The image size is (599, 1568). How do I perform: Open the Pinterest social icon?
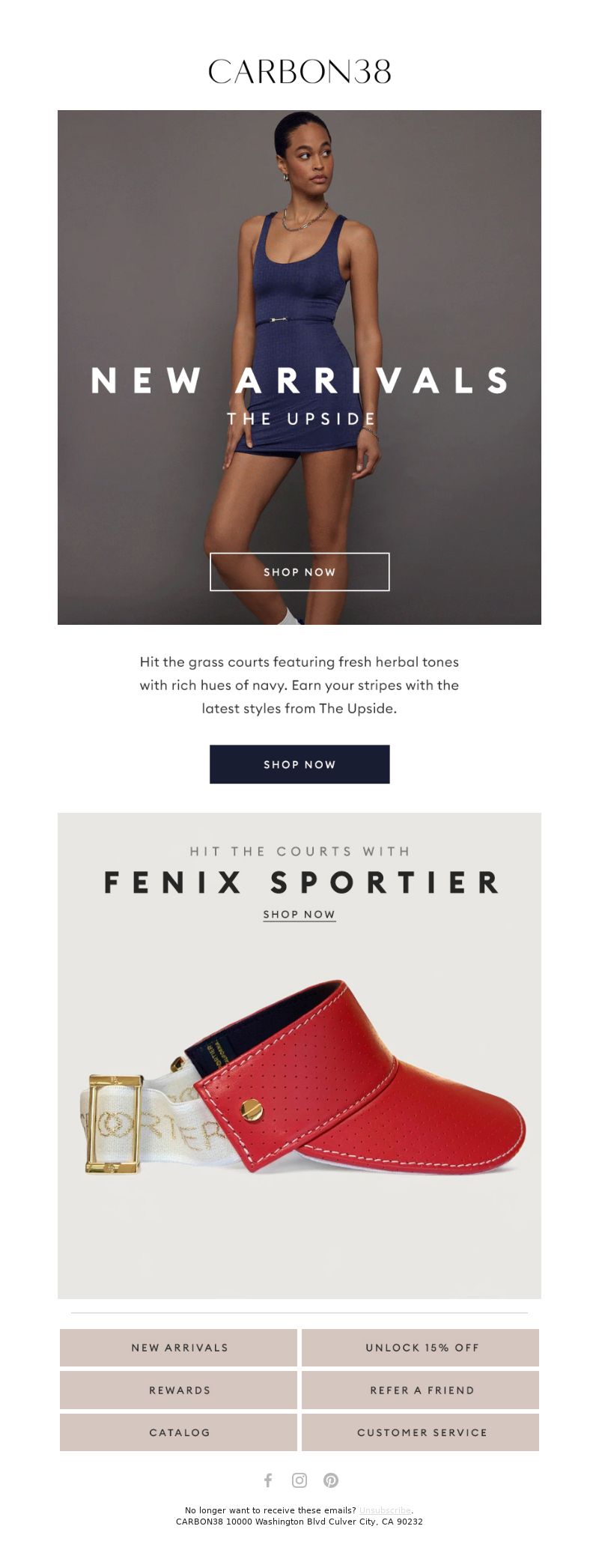331,1480
